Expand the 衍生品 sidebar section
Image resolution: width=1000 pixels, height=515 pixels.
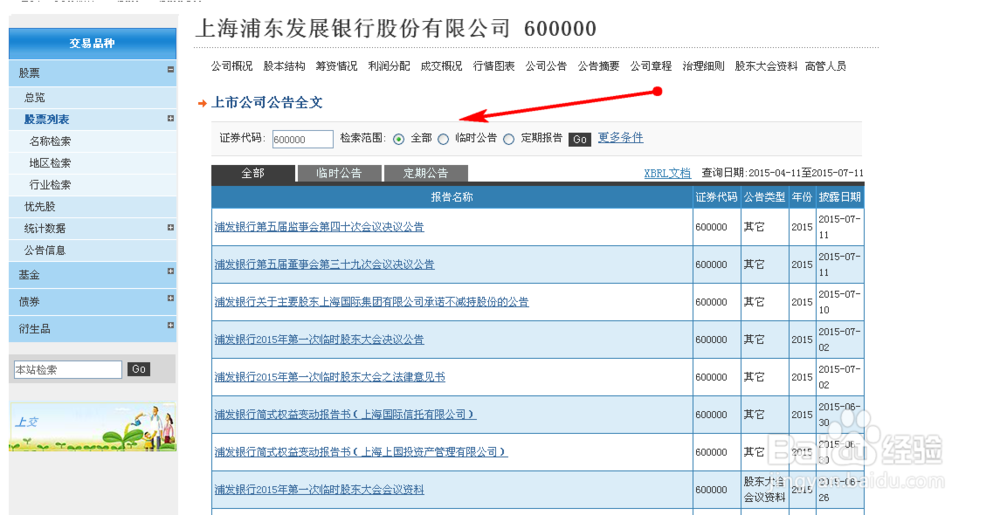(170, 325)
